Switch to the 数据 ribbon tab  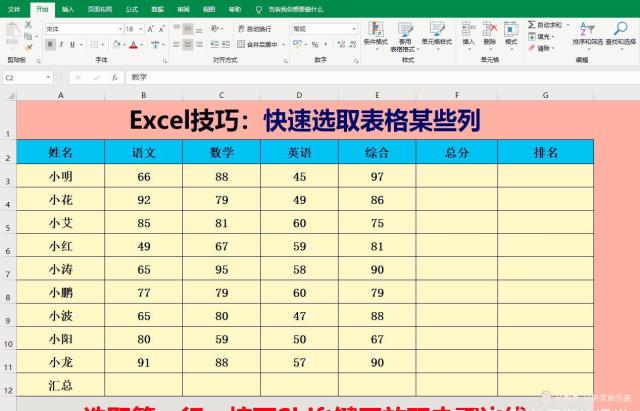coord(157,9)
